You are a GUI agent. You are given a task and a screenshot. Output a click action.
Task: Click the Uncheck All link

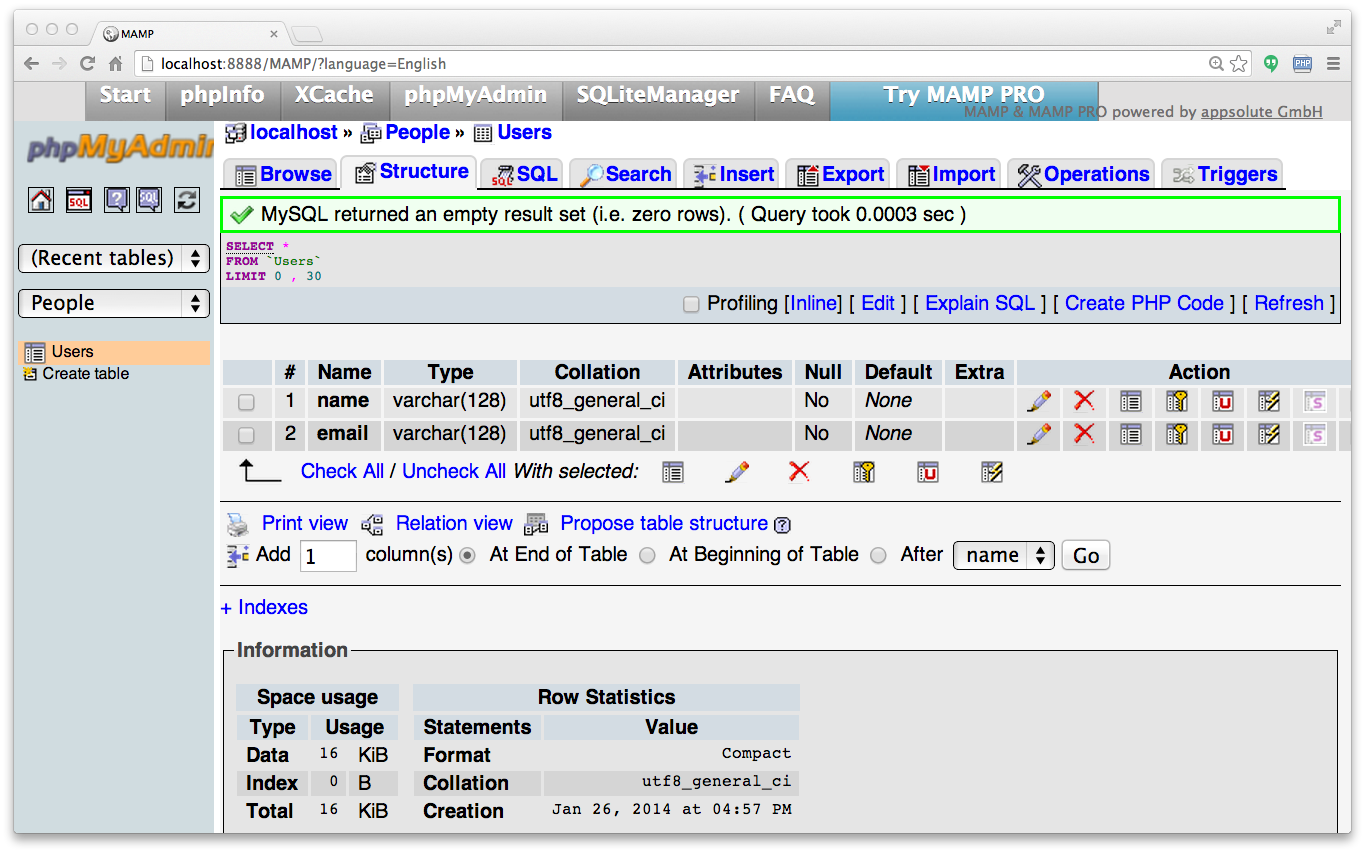click(x=454, y=471)
